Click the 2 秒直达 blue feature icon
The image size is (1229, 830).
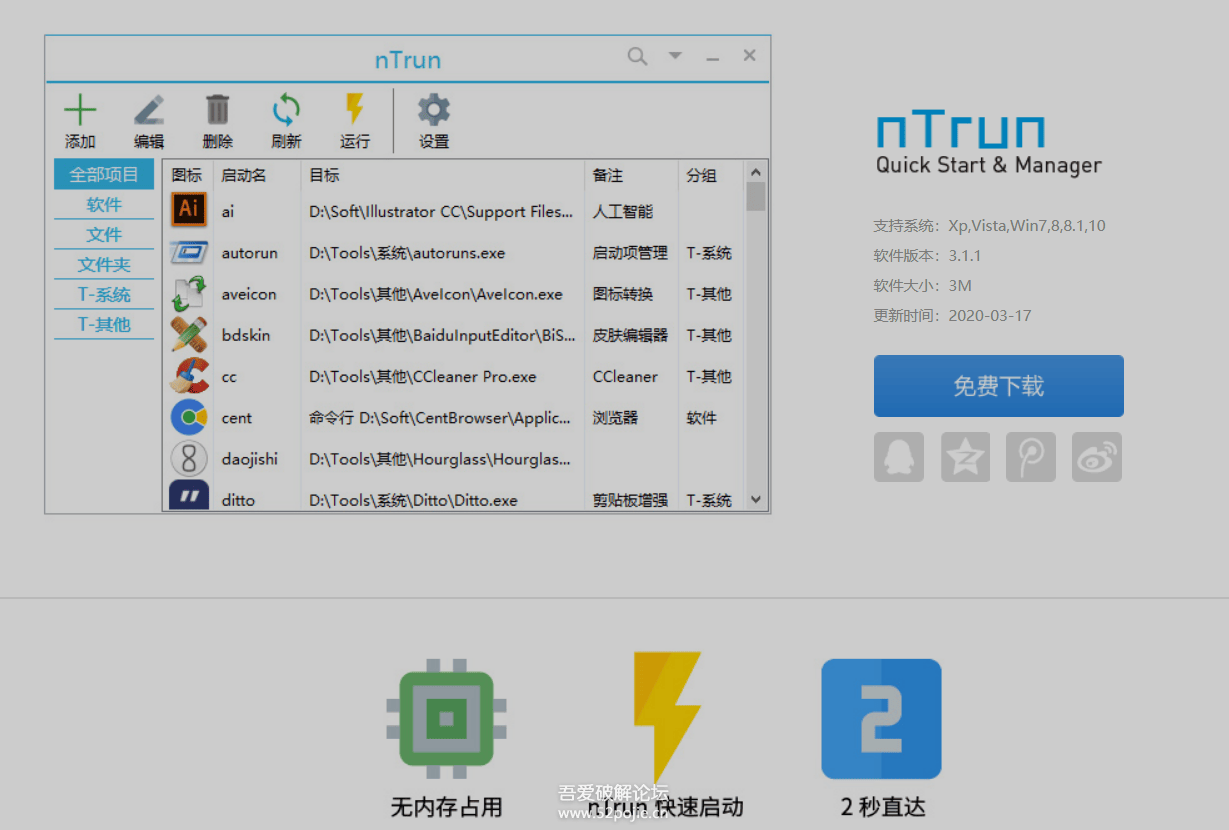[881, 718]
